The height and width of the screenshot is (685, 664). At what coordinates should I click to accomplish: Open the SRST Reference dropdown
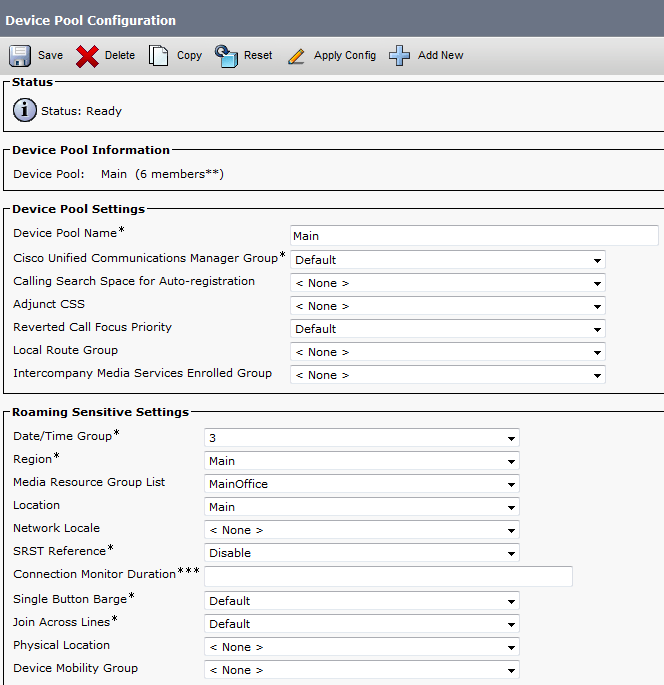tap(361, 553)
